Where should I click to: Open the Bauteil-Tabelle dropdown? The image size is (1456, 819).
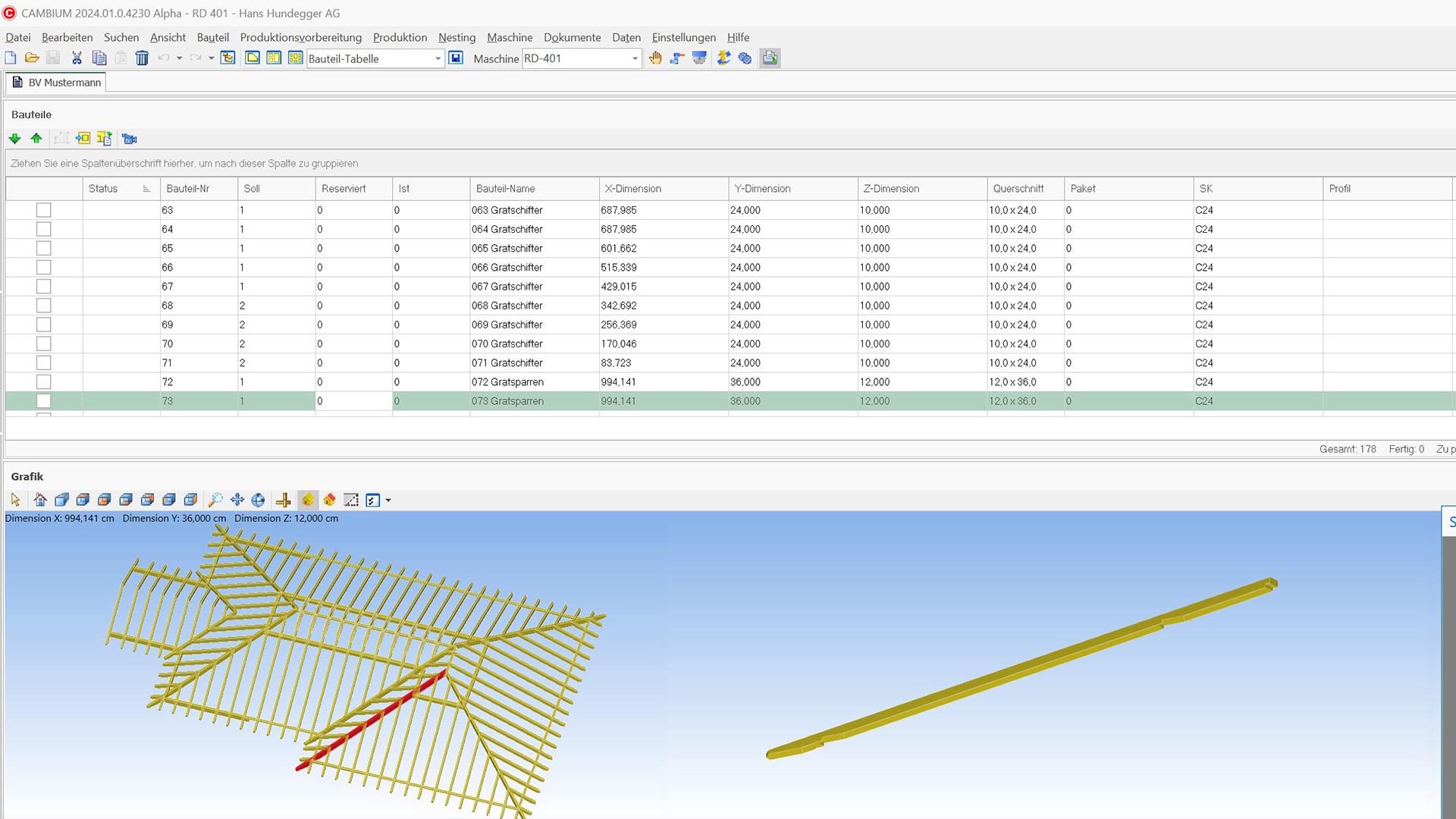tap(438, 58)
